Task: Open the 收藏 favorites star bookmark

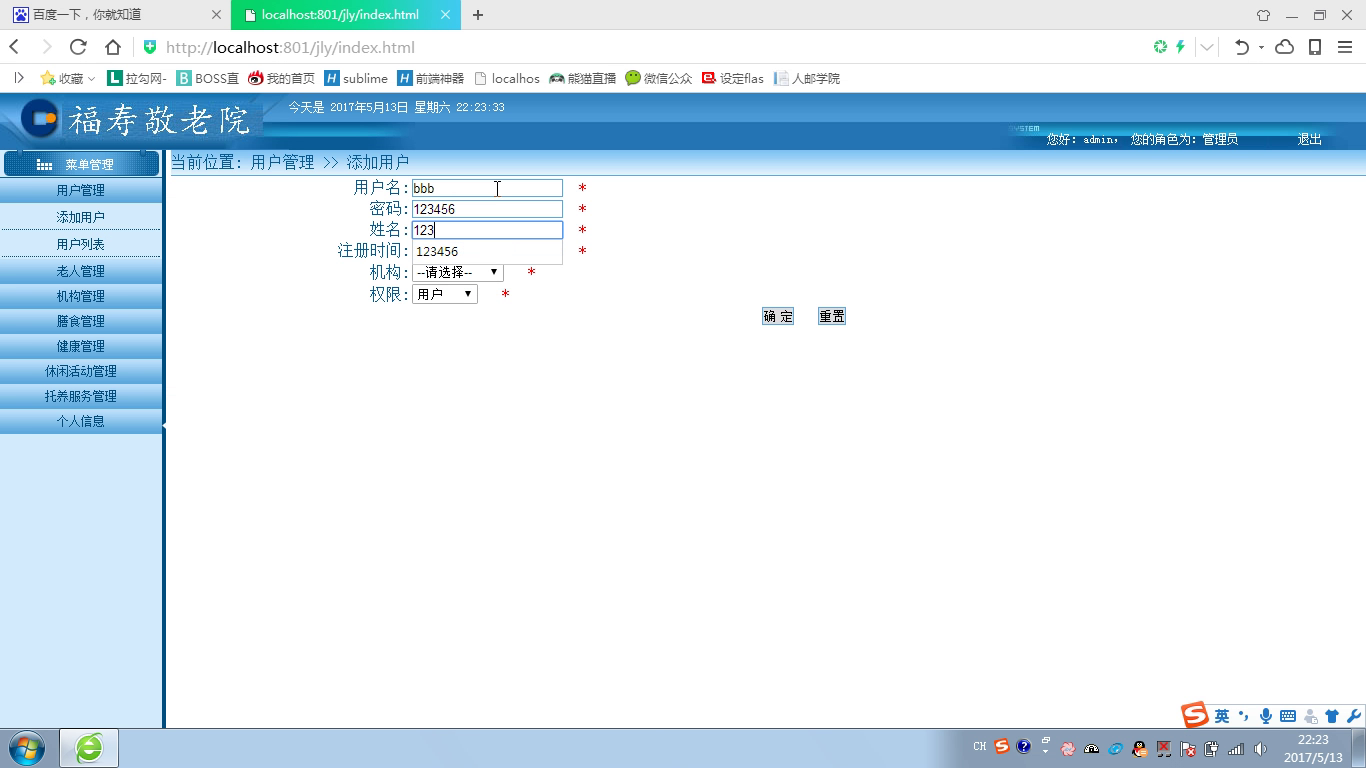Action: coord(66,78)
